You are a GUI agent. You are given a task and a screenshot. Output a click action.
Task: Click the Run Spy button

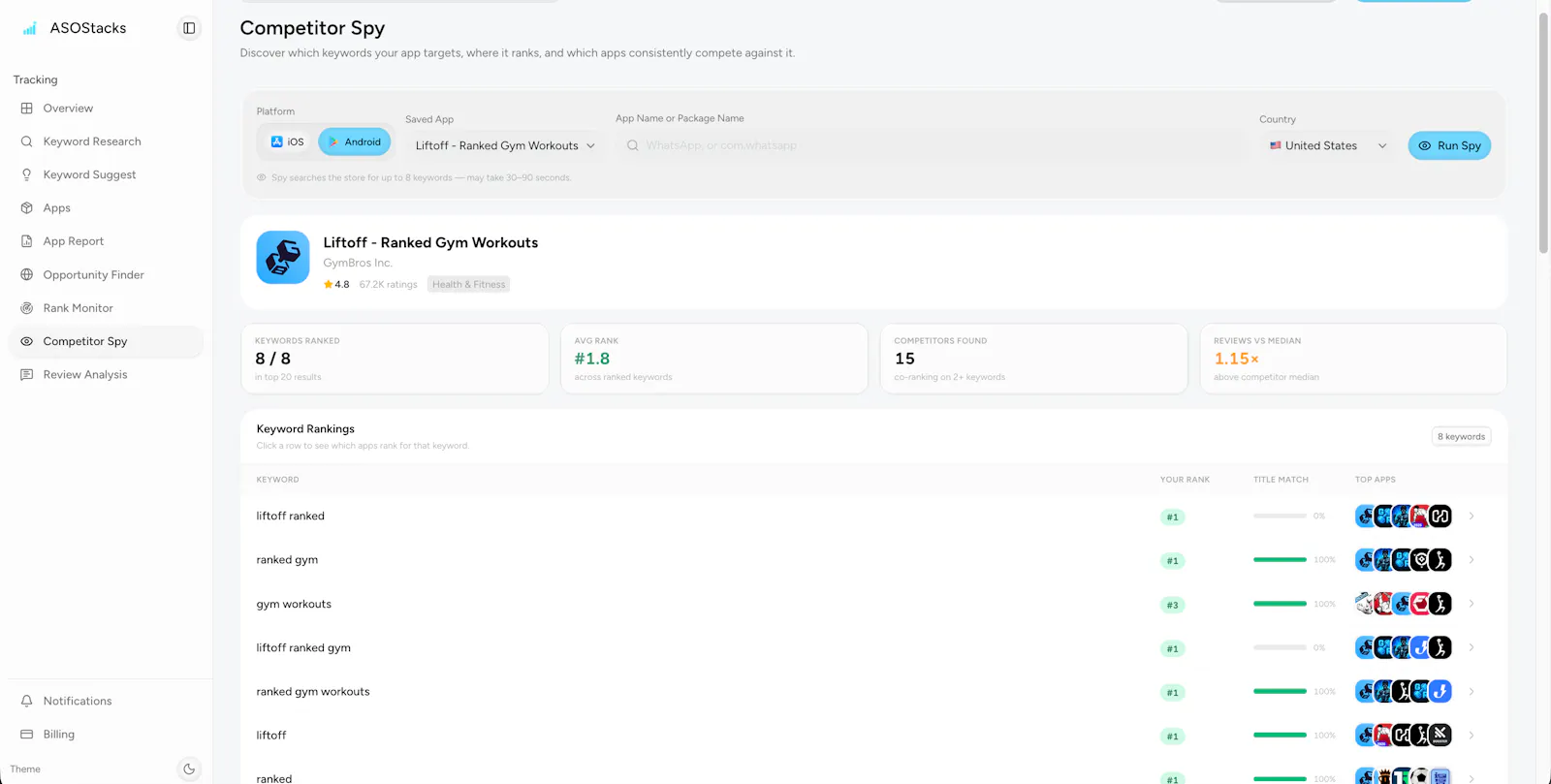tap(1449, 145)
